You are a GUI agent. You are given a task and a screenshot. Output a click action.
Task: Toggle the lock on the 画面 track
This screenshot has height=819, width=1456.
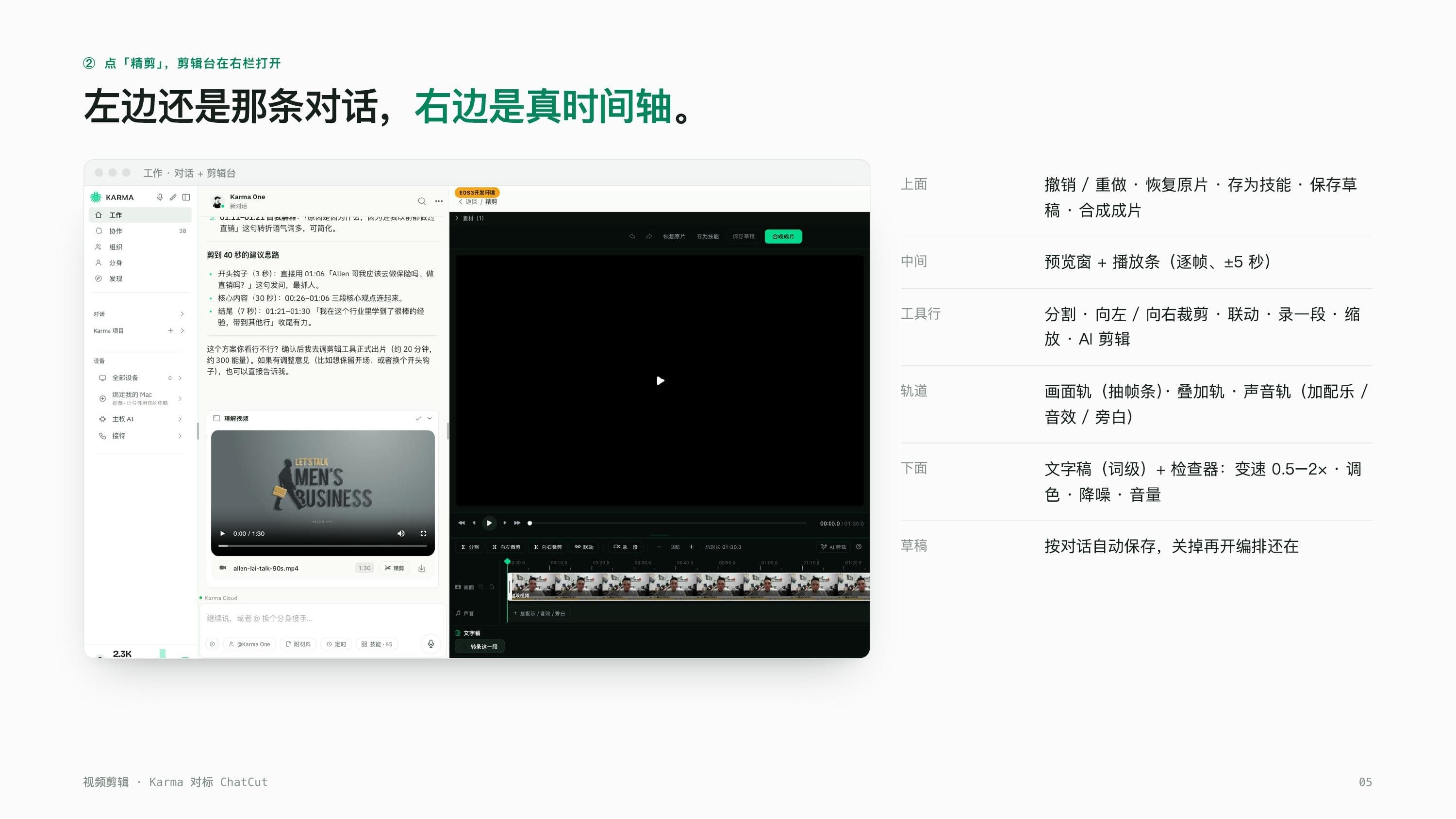(492, 587)
